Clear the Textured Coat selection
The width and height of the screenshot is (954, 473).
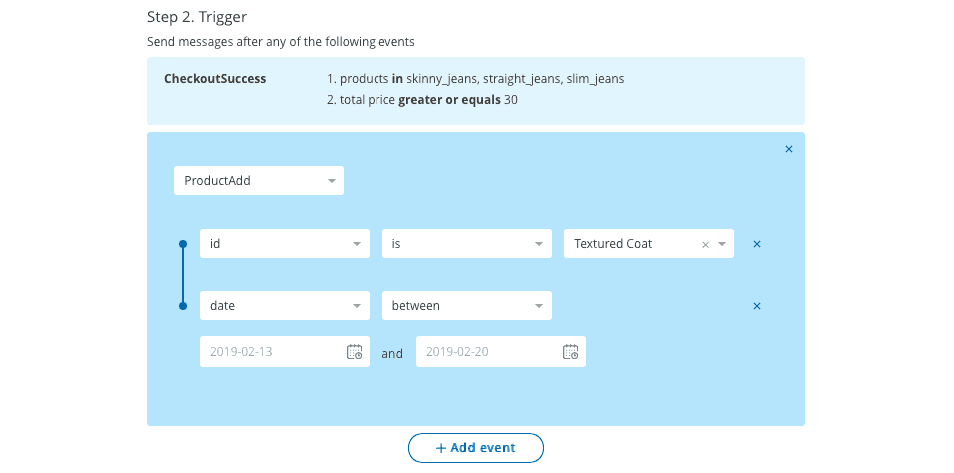point(705,244)
